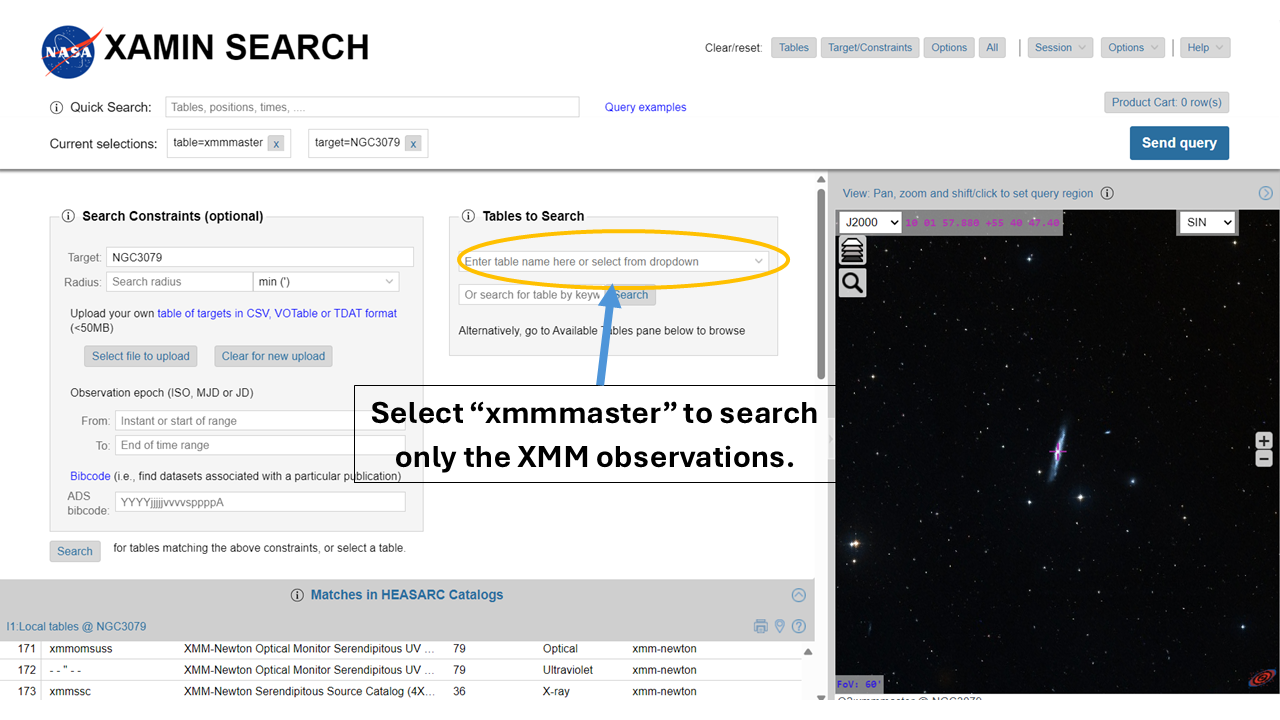The width and height of the screenshot is (1280, 720).
Task: Click the print icon in results header
Action: click(760, 627)
